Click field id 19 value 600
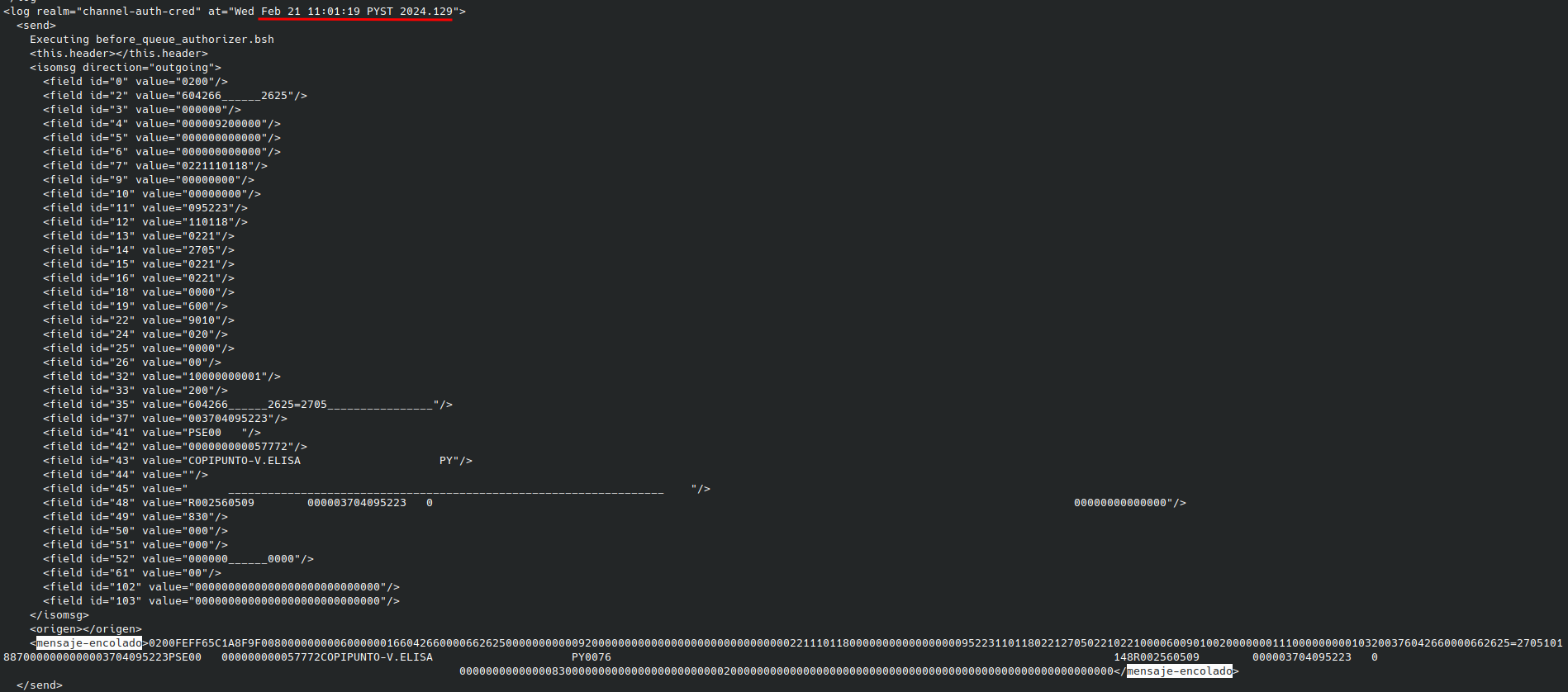The height and width of the screenshot is (692, 1568). point(135,306)
